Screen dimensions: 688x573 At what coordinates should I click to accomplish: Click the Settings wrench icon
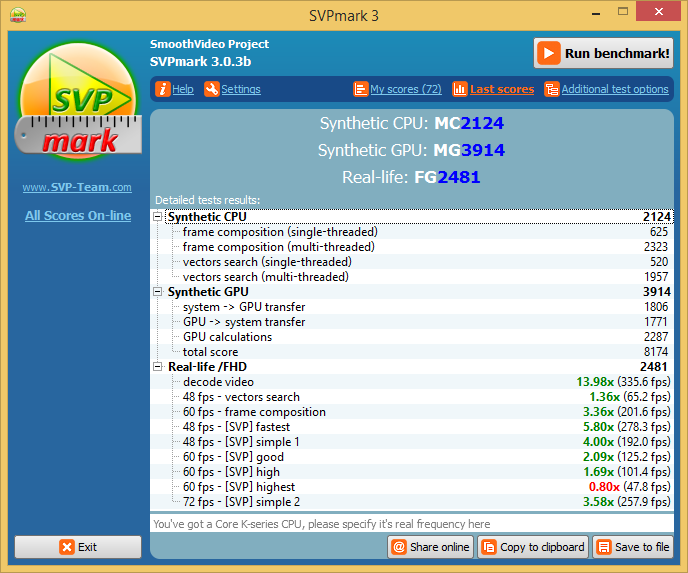click(x=211, y=89)
